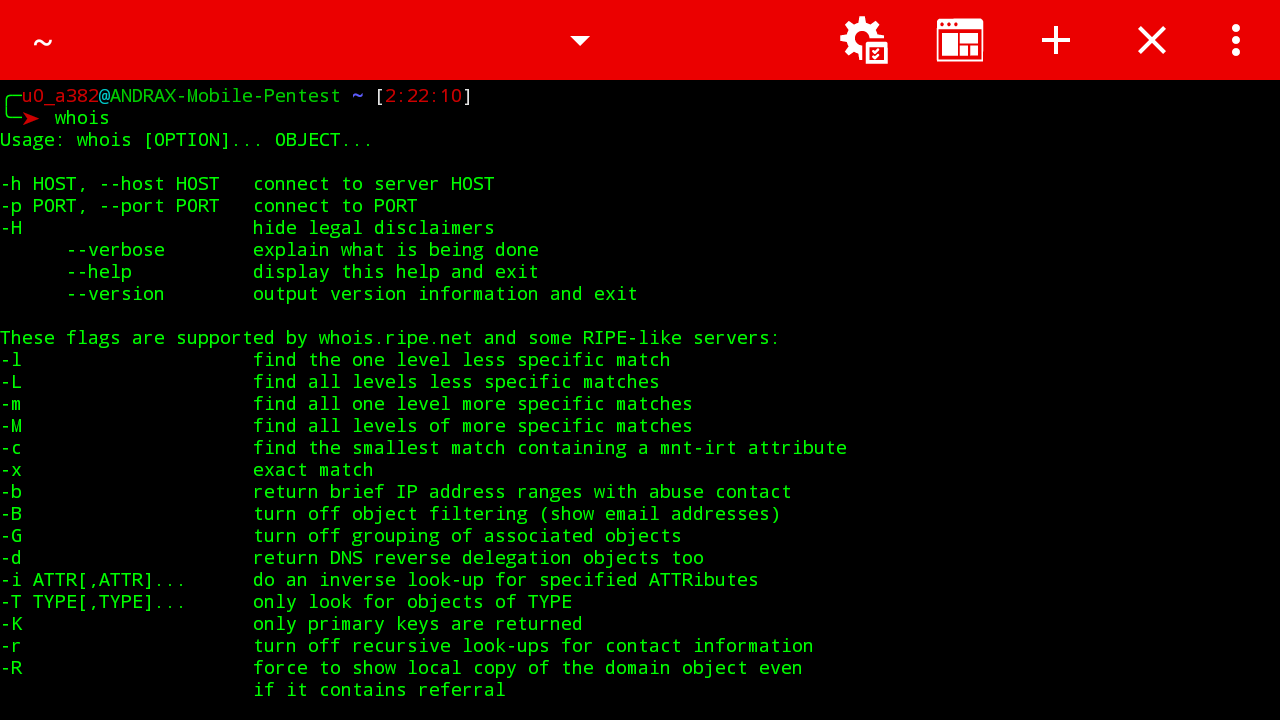Click the red prompt arrow before whois
Image resolution: width=1280 pixels, height=720 pixels.
[x=31, y=118]
